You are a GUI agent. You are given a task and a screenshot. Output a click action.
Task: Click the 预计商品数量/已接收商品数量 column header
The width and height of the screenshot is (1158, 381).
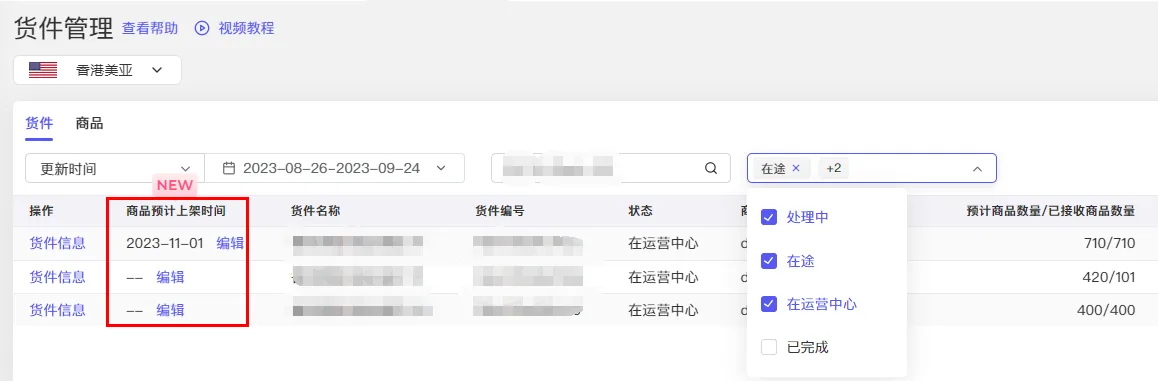[x=1051, y=210]
